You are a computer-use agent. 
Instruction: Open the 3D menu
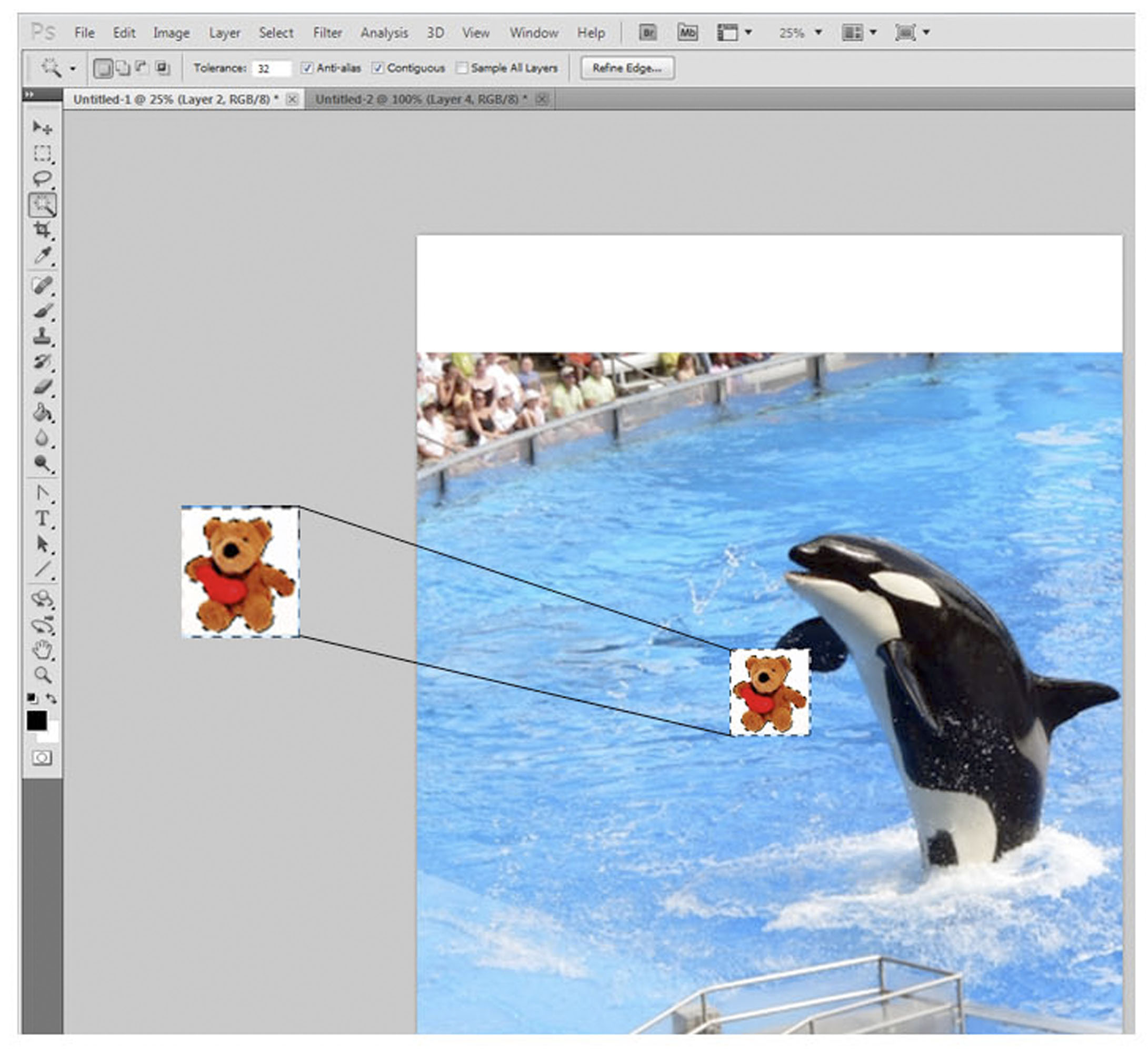[436, 33]
